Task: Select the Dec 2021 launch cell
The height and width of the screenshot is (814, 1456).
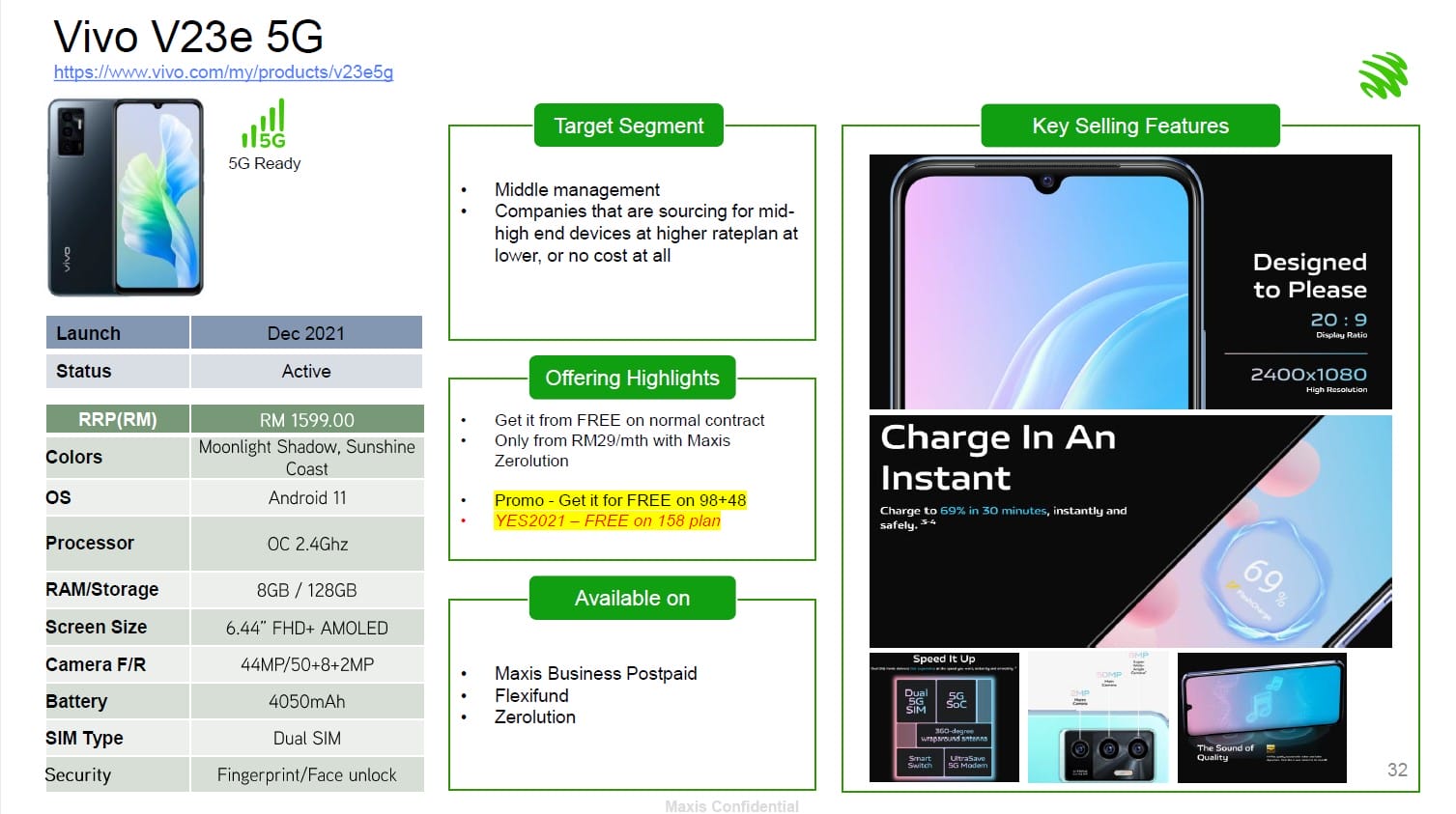Action: [306, 333]
